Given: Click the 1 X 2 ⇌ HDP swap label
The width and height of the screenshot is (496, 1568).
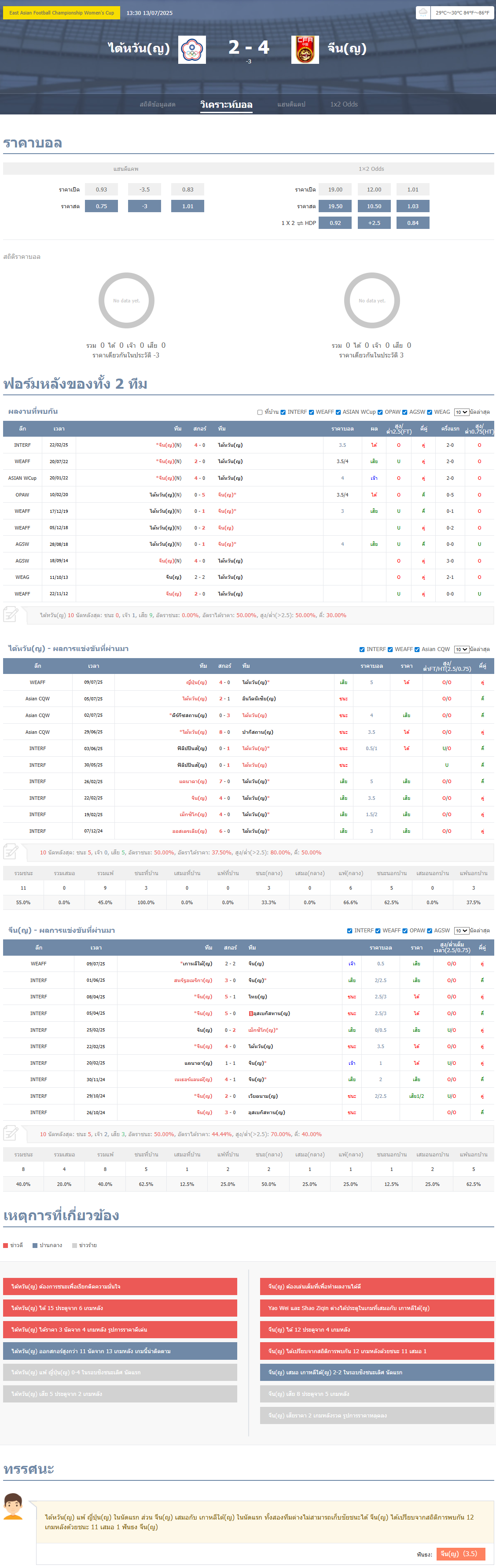Looking at the screenshot, I should [298, 223].
